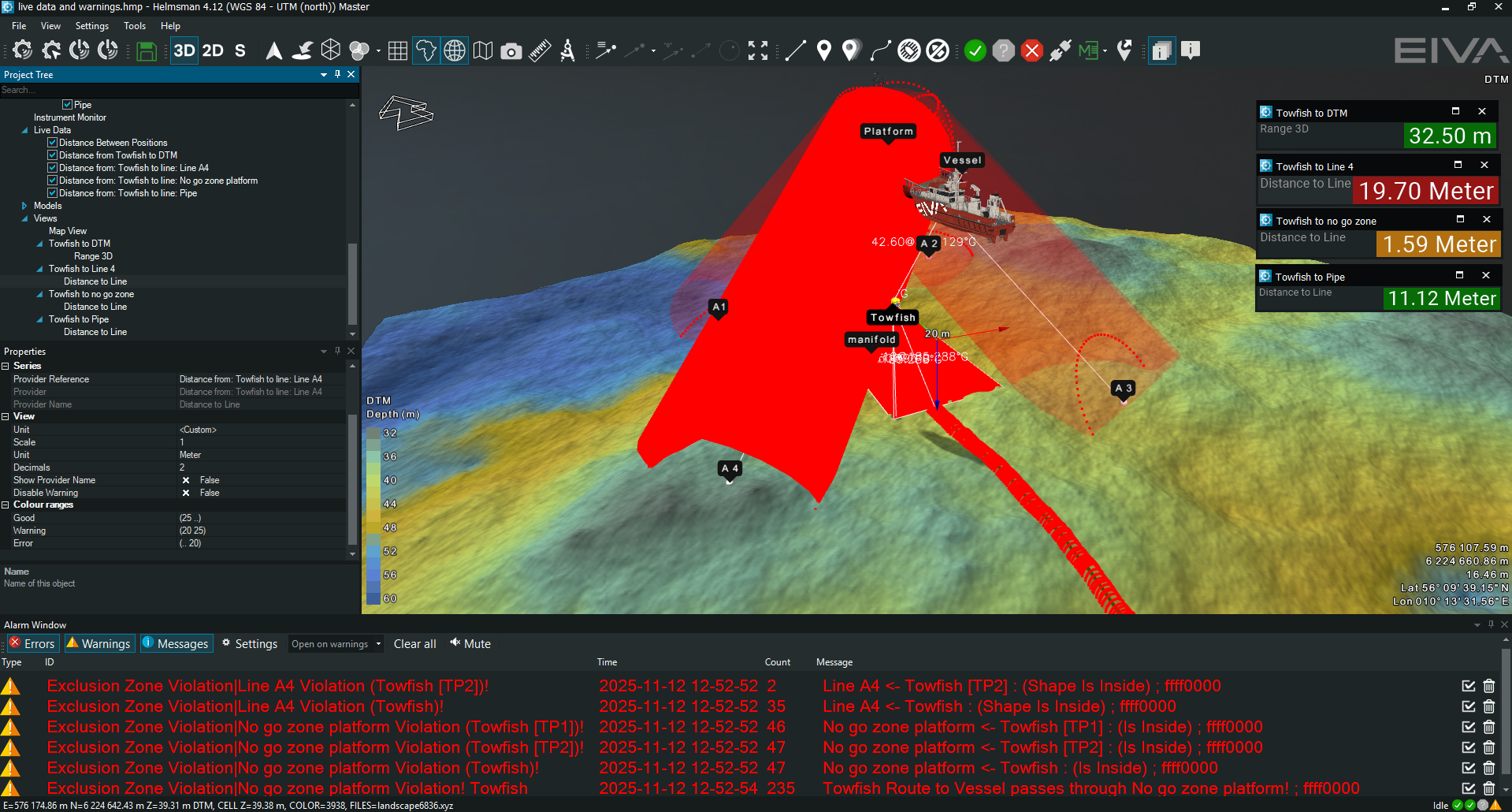1512x812 pixels.
Task: Open the 'Open on warnings' dropdown
Action: [336, 644]
